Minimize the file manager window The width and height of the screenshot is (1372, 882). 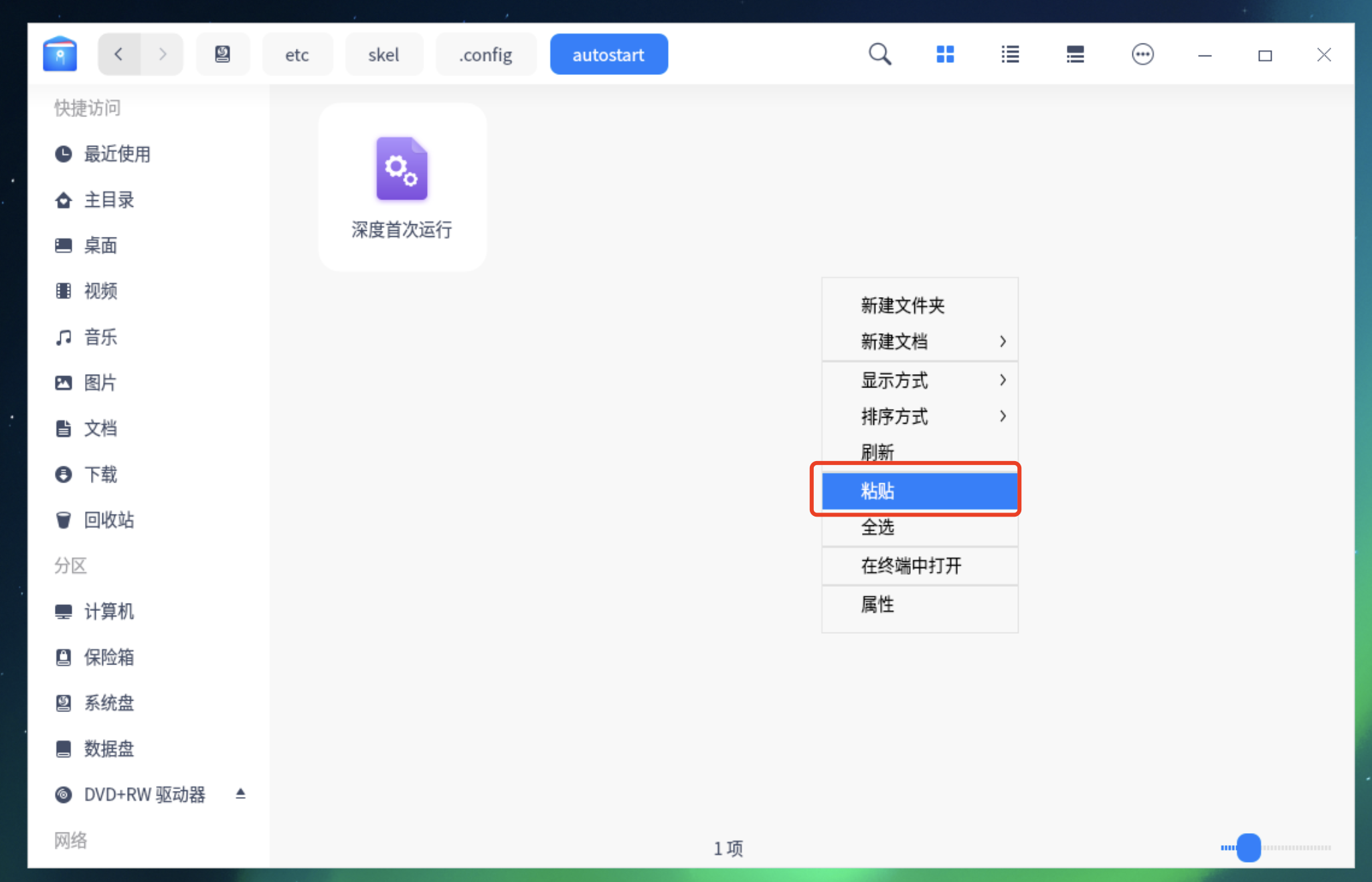tap(1205, 55)
